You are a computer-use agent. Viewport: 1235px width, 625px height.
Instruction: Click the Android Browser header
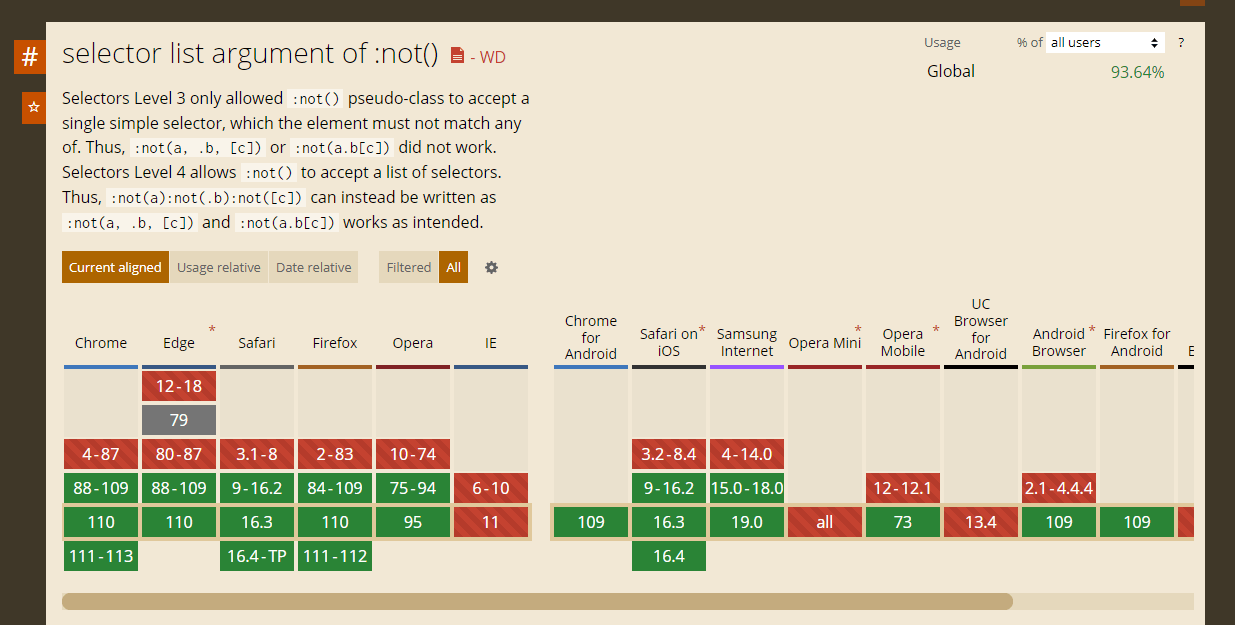(1059, 342)
